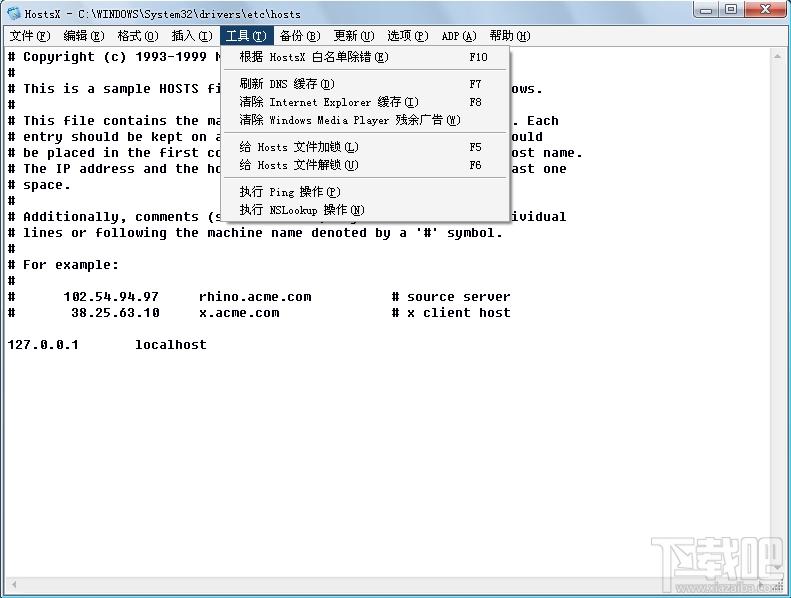
Task: Maximize the HostsX window
Action: click(730, 10)
